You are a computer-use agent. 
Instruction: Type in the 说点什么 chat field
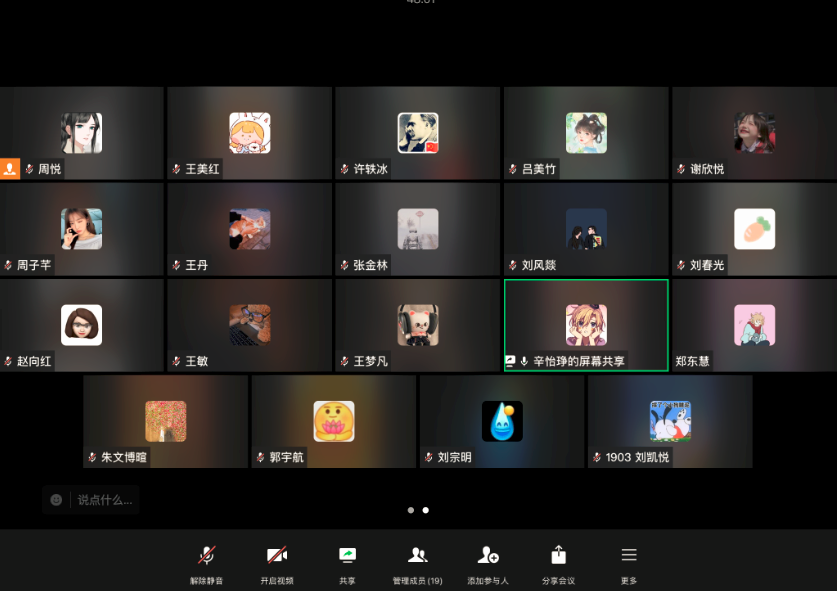click(x=105, y=500)
